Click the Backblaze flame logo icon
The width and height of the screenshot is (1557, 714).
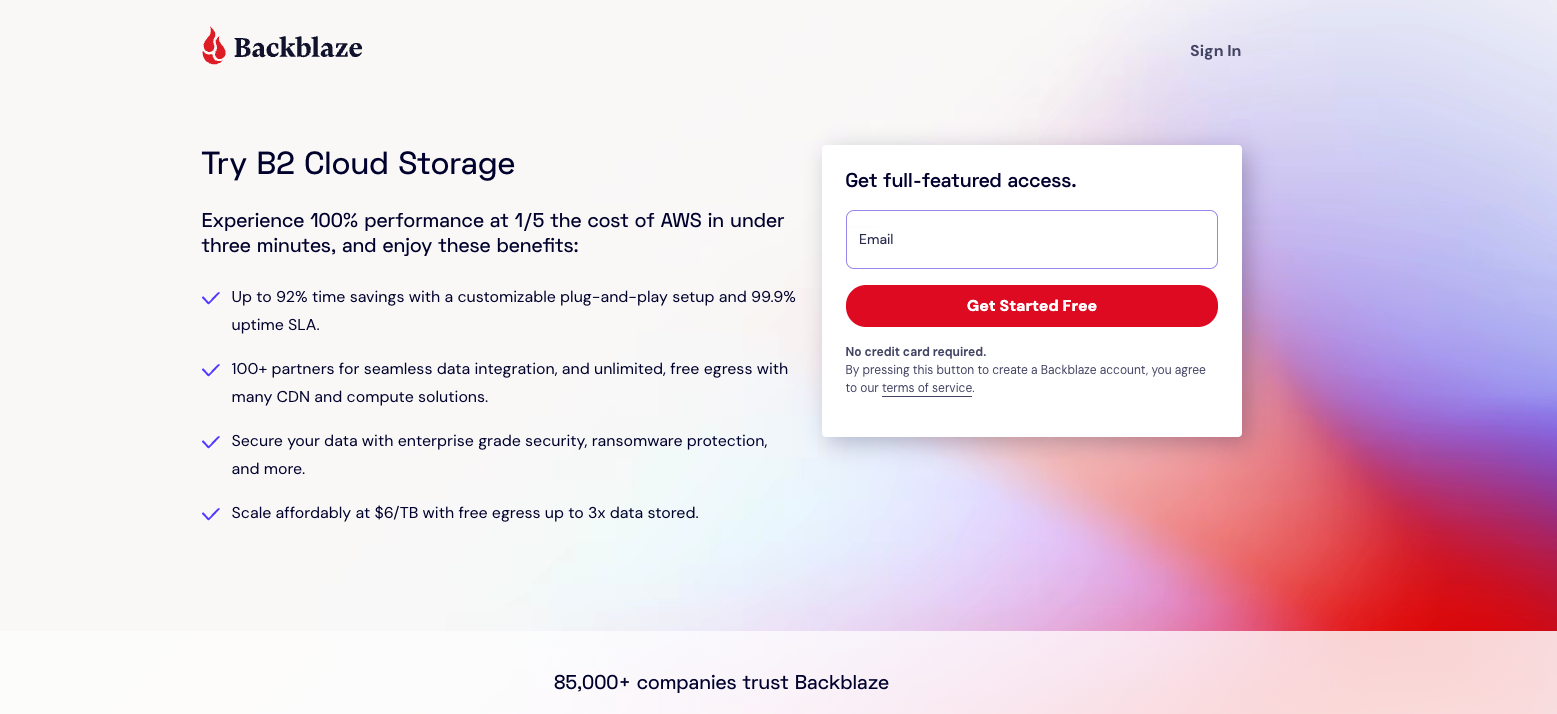point(213,46)
